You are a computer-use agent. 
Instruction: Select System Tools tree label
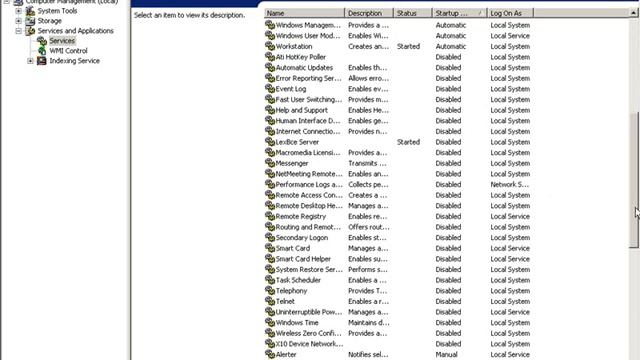[x=57, y=11]
